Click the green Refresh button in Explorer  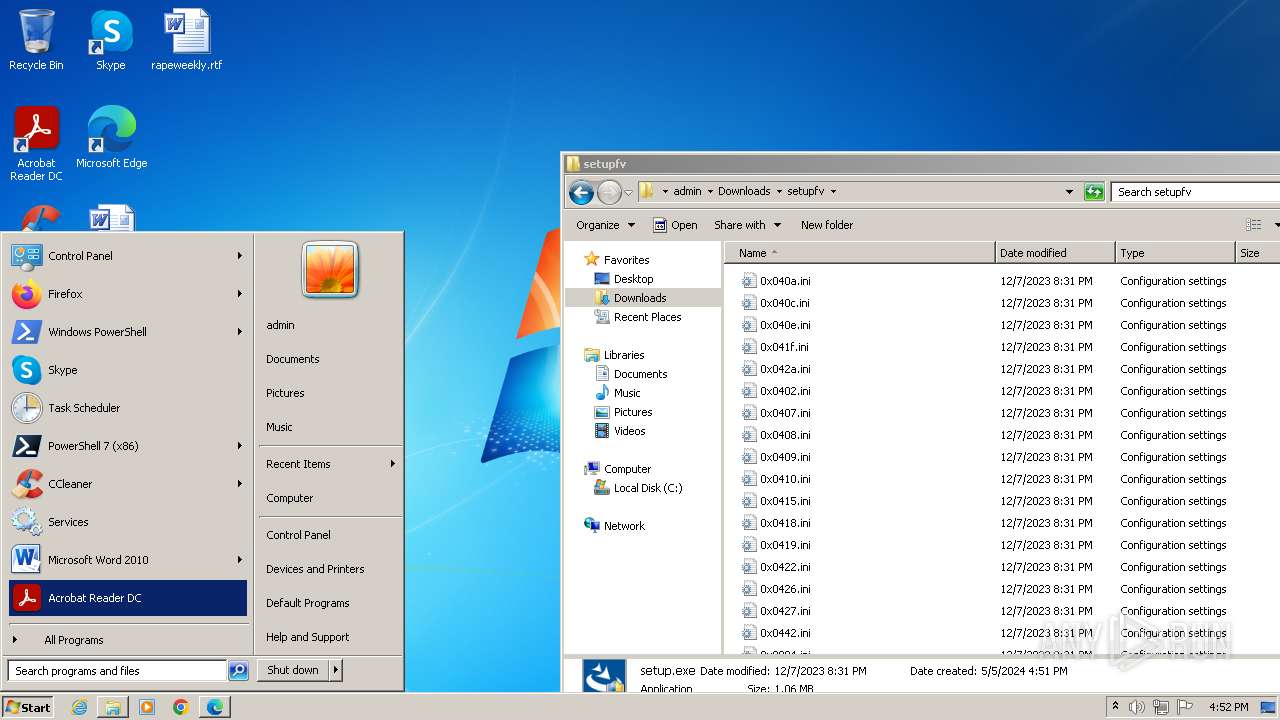tap(1094, 192)
